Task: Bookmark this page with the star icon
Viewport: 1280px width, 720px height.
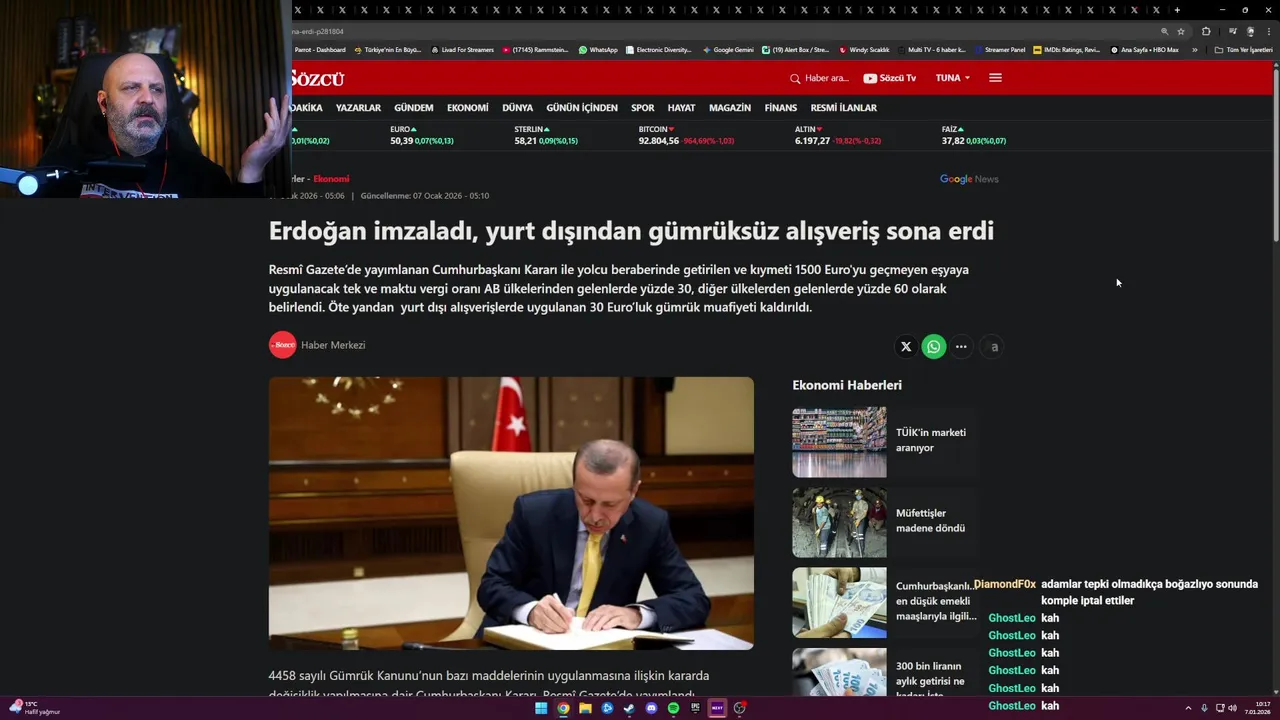Action: (x=1181, y=31)
